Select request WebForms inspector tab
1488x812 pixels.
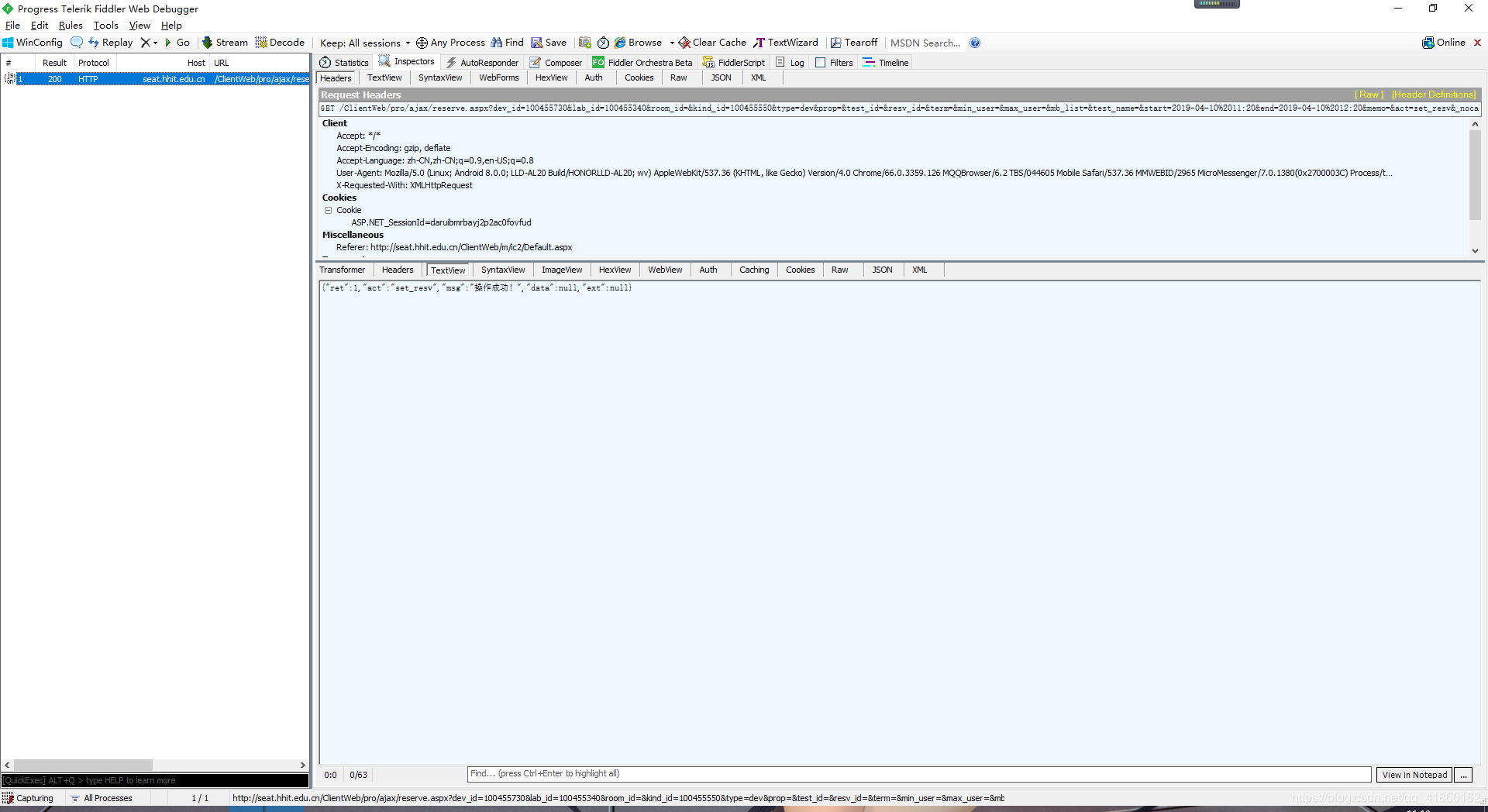(x=499, y=77)
